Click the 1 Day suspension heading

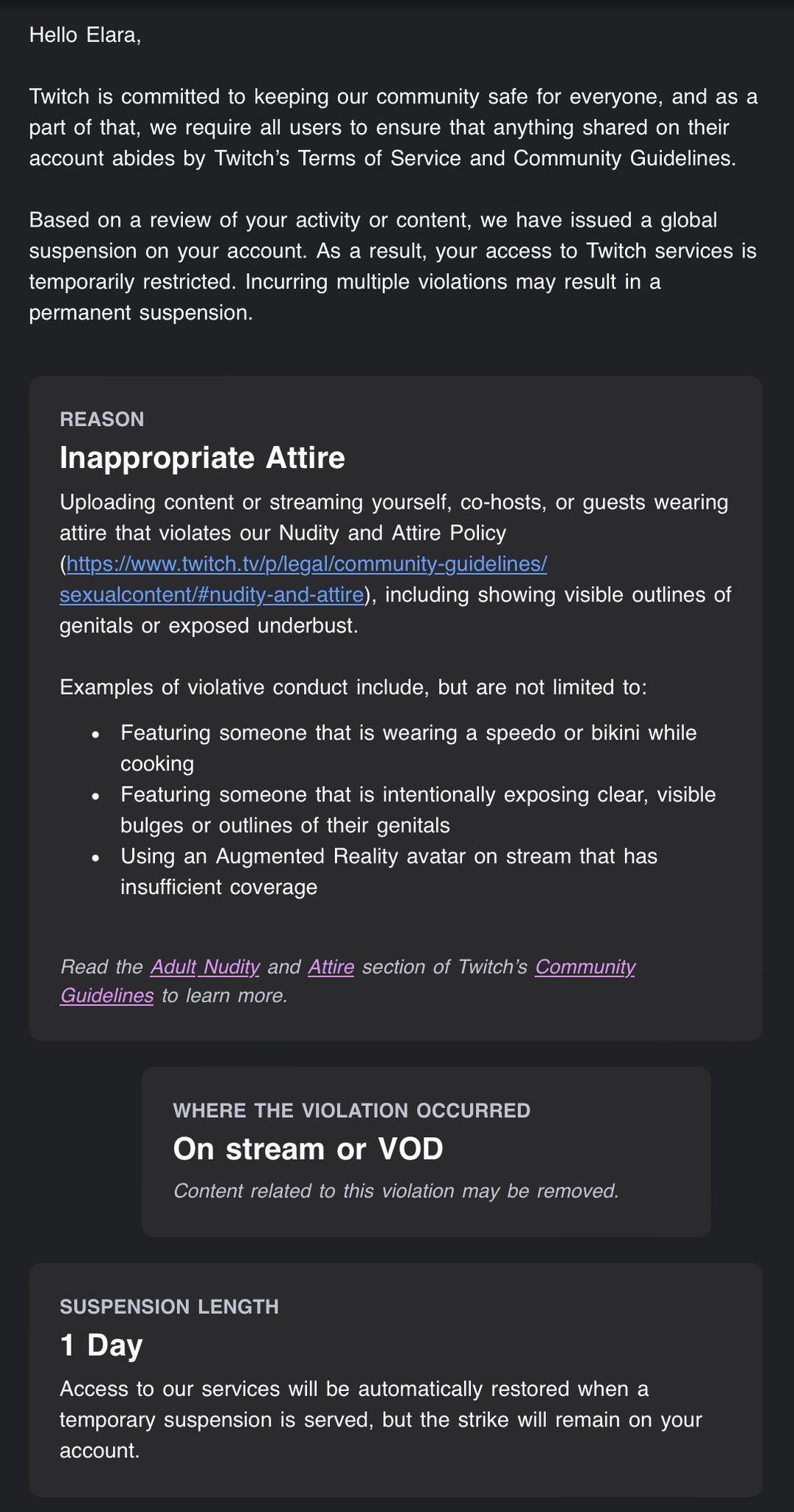101,1345
